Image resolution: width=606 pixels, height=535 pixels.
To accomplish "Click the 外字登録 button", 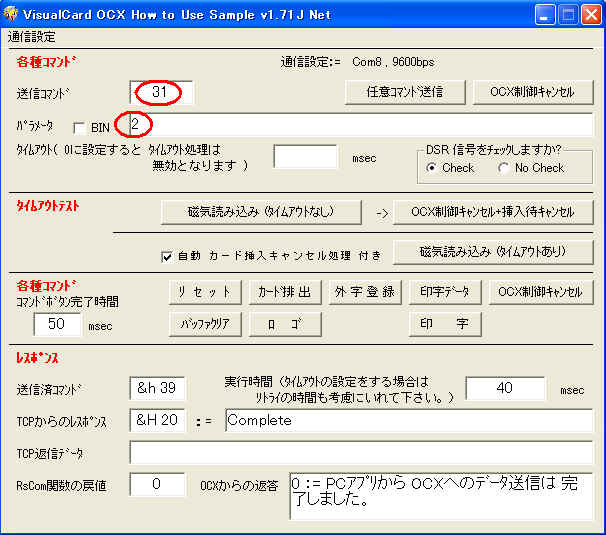I will point(365,292).
